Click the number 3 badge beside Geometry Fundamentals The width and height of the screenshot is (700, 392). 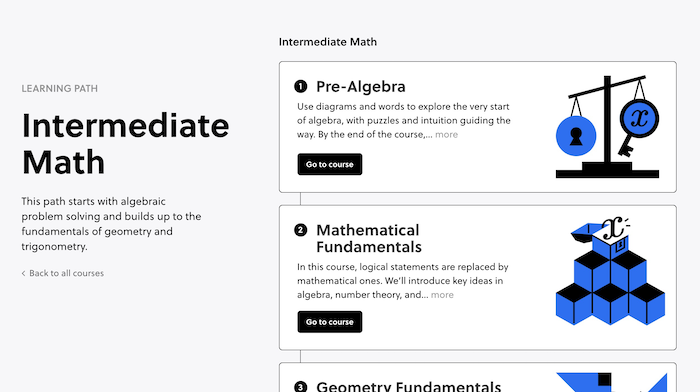[300, 387]
